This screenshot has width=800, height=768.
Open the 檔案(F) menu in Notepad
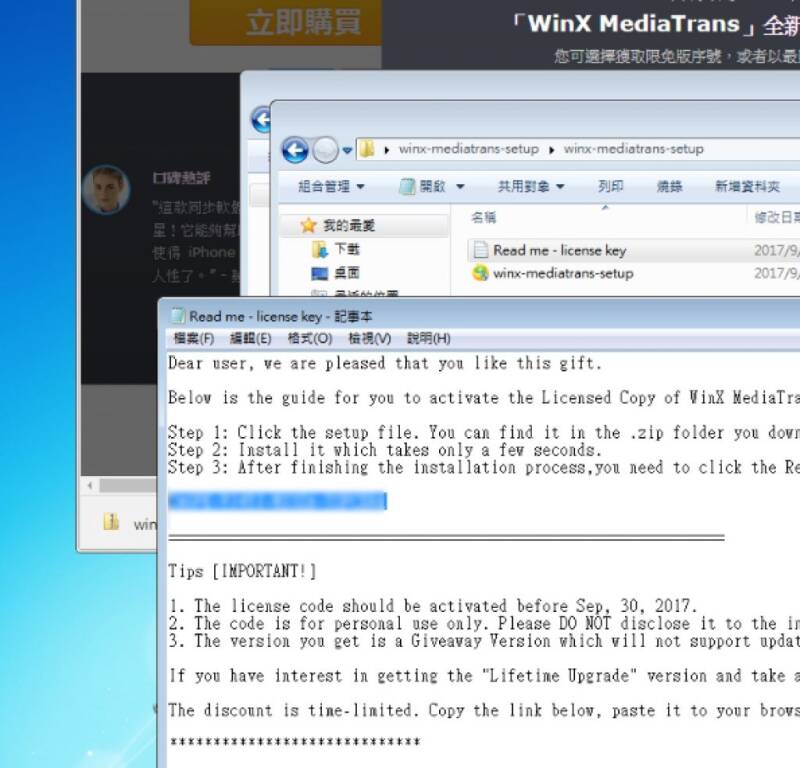coord(194,338)
